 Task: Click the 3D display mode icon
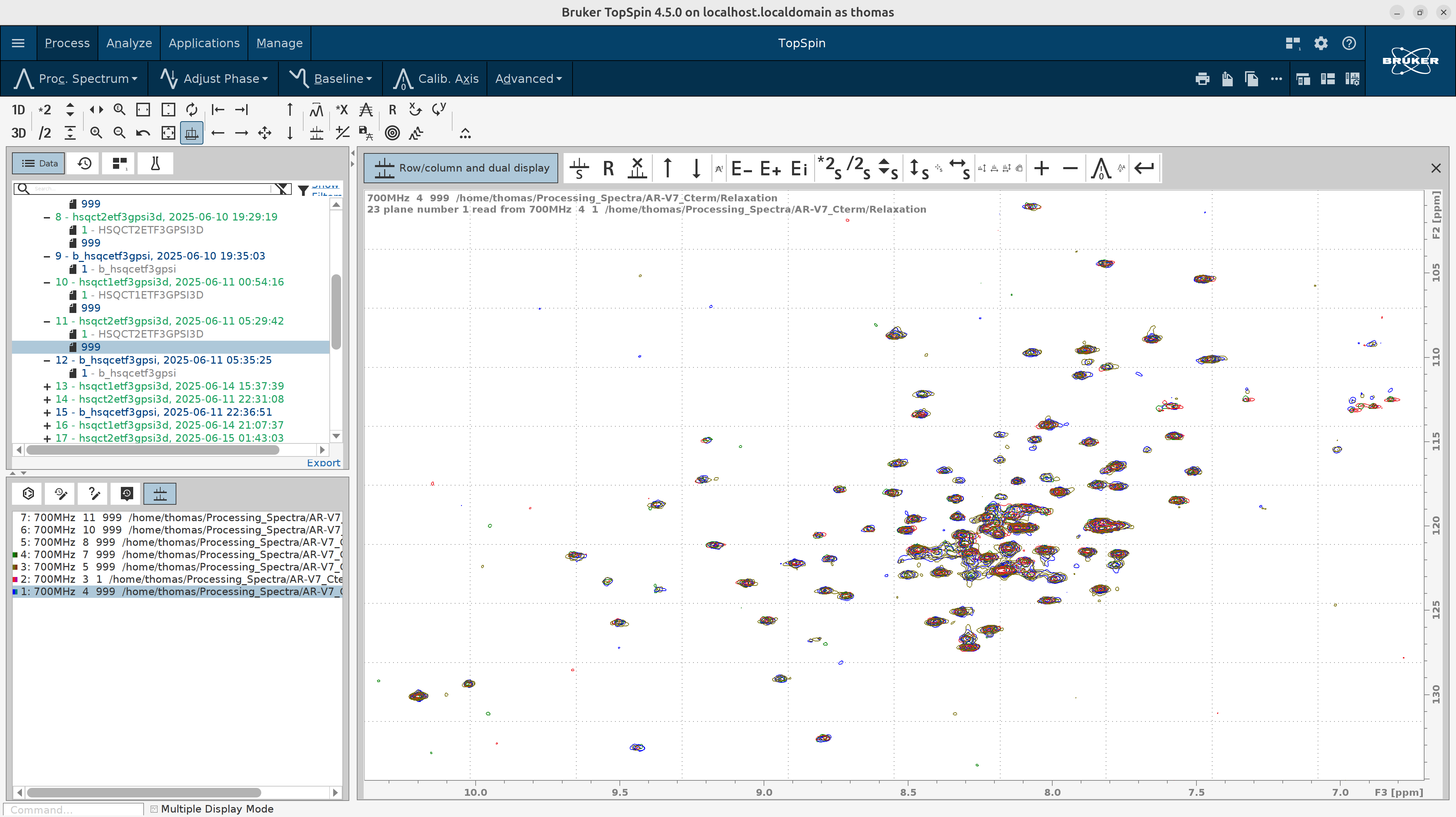18,133
